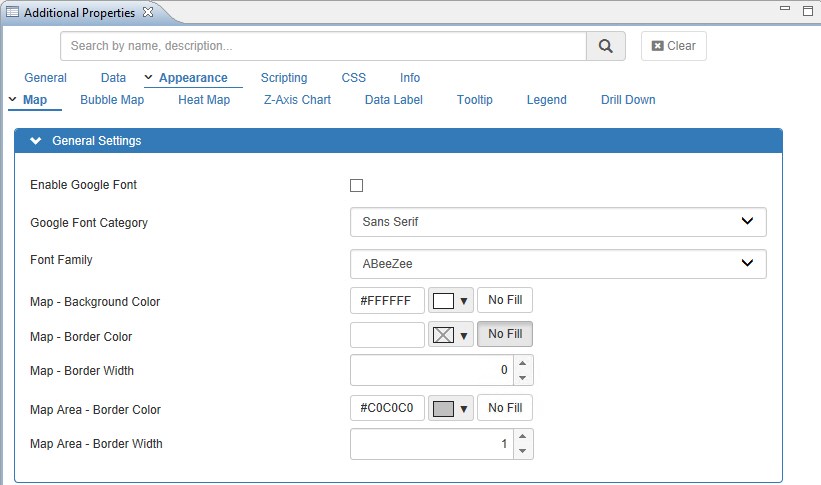The width and height of the screenshot is (821, 485).
Task: Focus the property search text field
Action: 323,46
